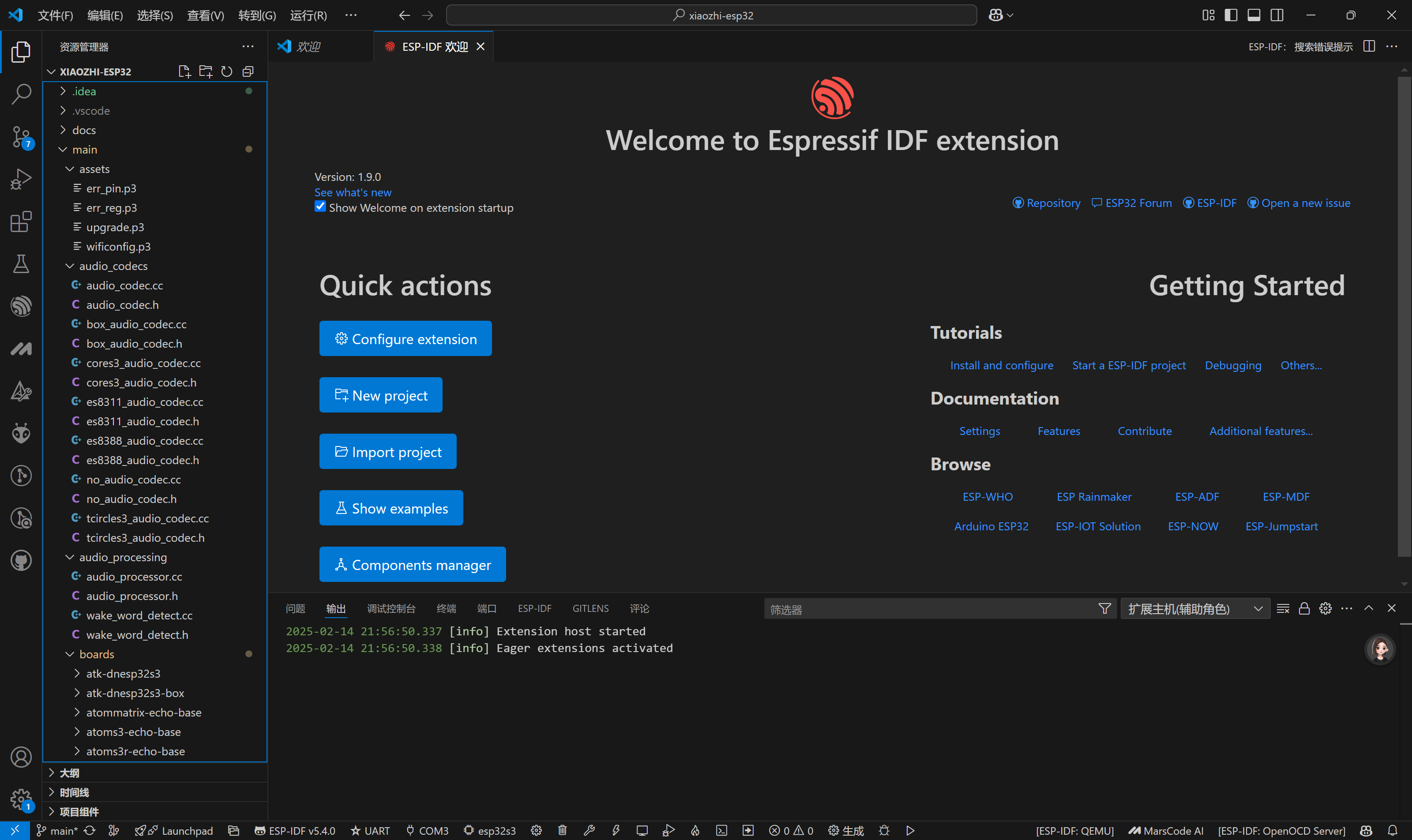
Task: Toggle the primary sidebar layout button
Action: tap(1230, 15)
